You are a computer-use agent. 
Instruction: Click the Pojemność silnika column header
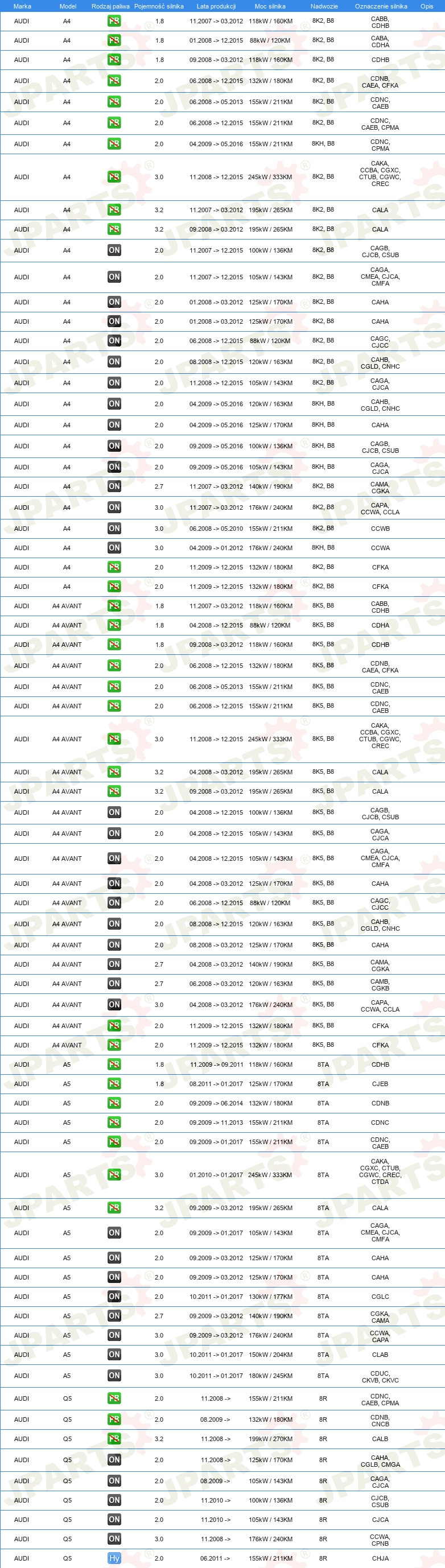point(159,6)
